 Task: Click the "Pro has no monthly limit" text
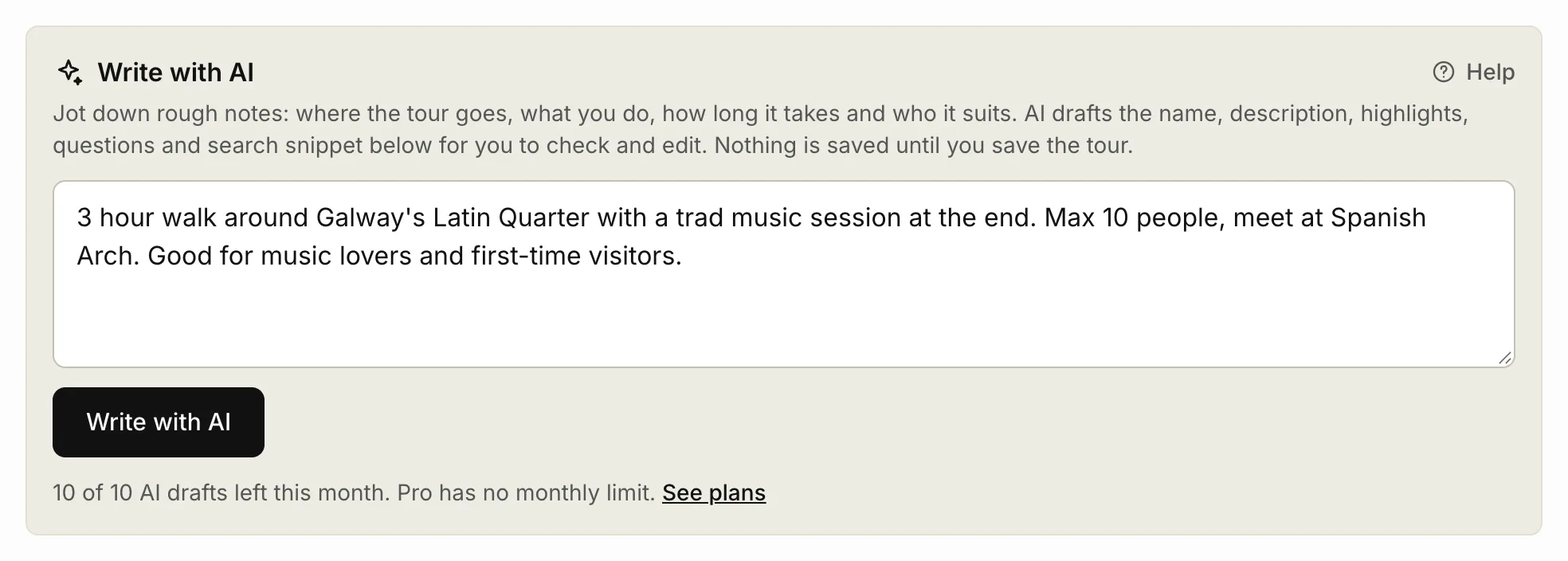(526, 493)
